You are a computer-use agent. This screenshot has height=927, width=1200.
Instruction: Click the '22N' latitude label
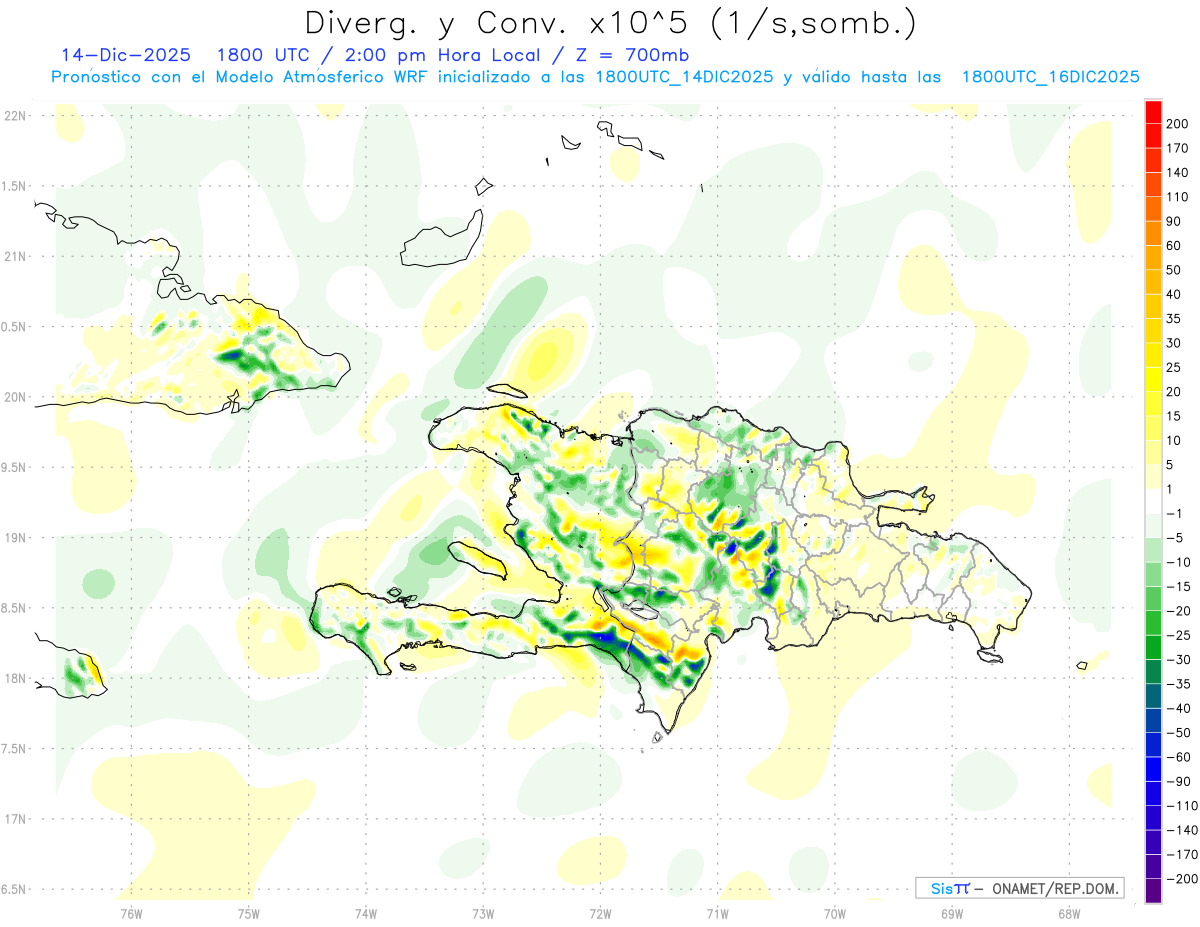(14, 116)
